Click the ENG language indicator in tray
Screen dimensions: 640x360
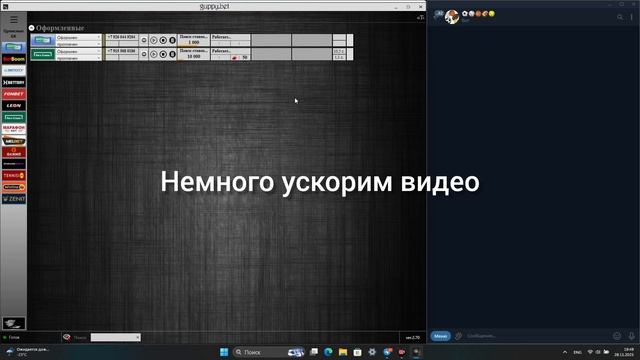click(577, 352)
